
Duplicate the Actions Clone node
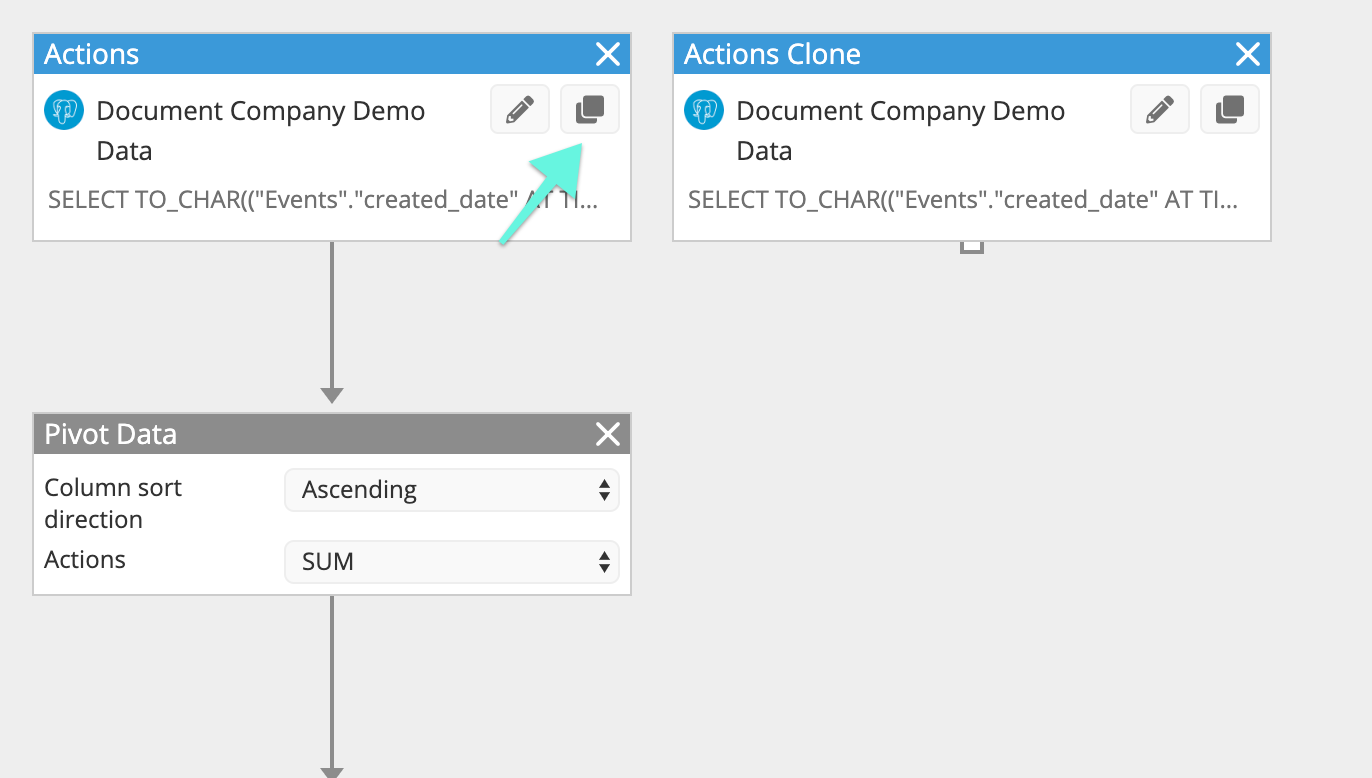[x=1230, y=109]
